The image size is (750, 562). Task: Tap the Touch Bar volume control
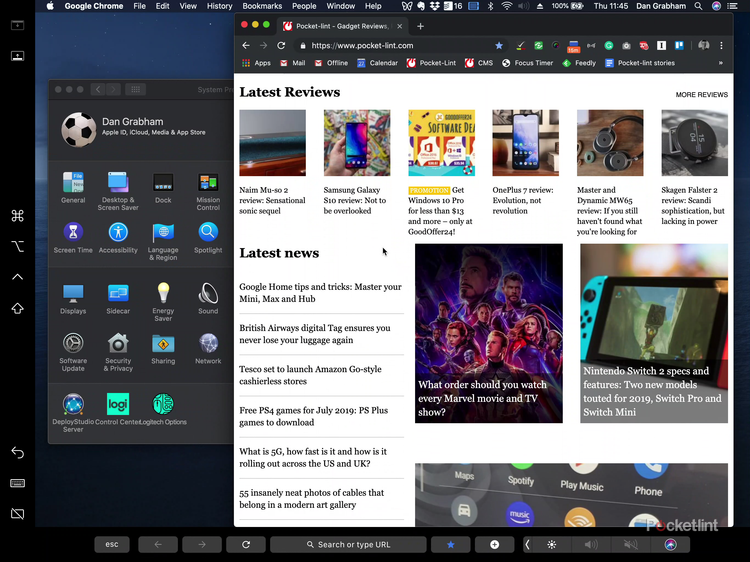point(591,544)
